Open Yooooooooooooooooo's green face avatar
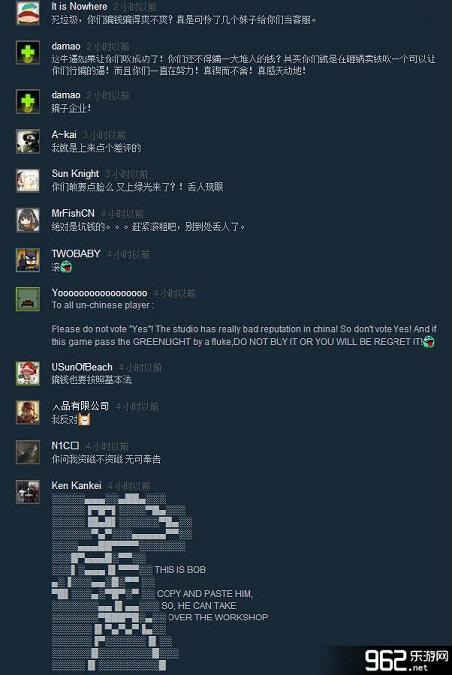452x675 pixels. [28, 299]
